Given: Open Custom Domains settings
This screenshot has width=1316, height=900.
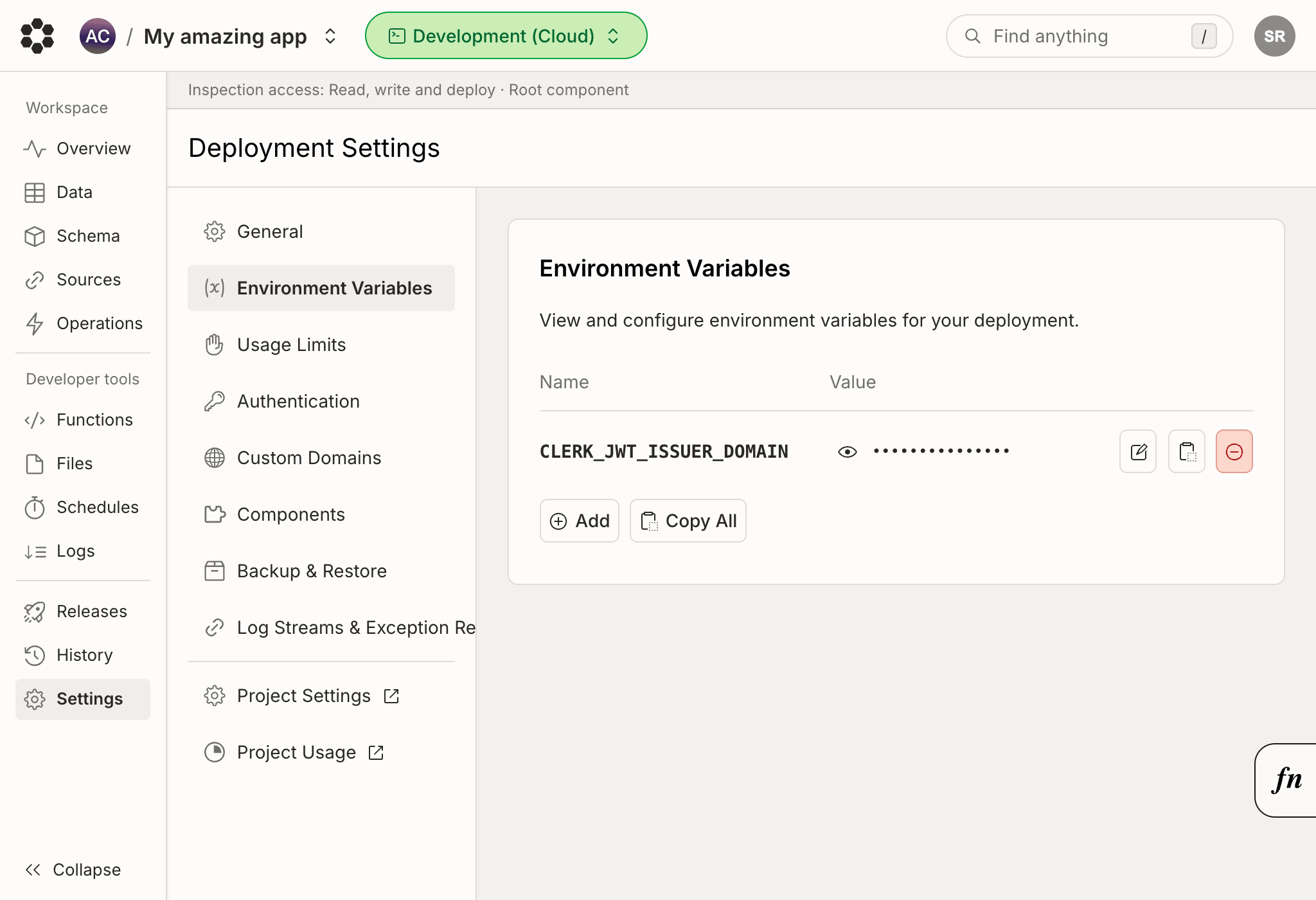Looking at the screenshot, I should [x=321, y=458].
